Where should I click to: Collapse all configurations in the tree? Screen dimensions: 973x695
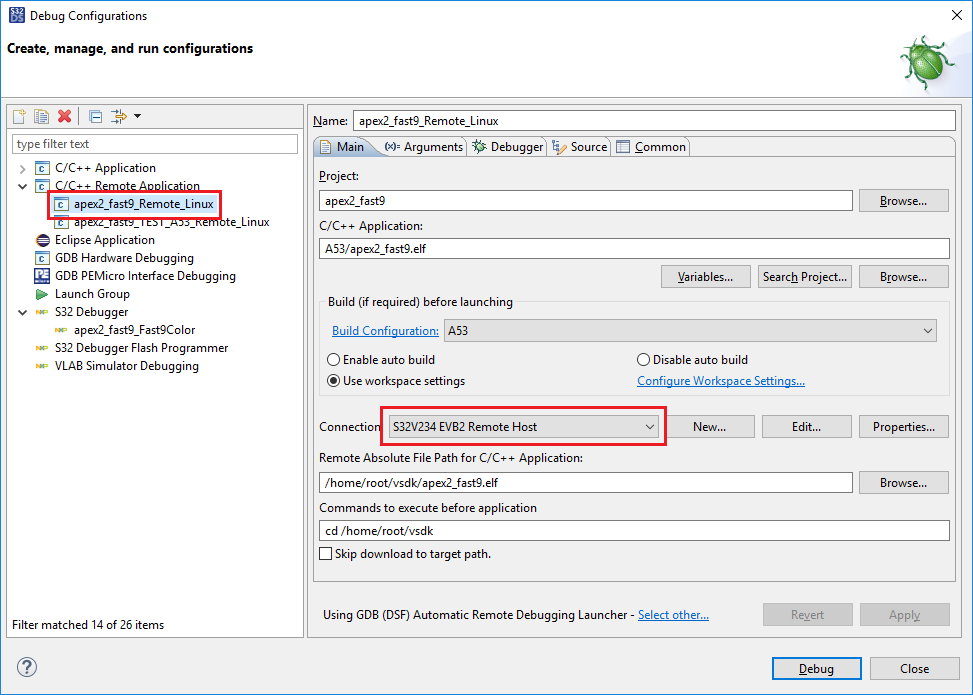click(x=95, y=117)
